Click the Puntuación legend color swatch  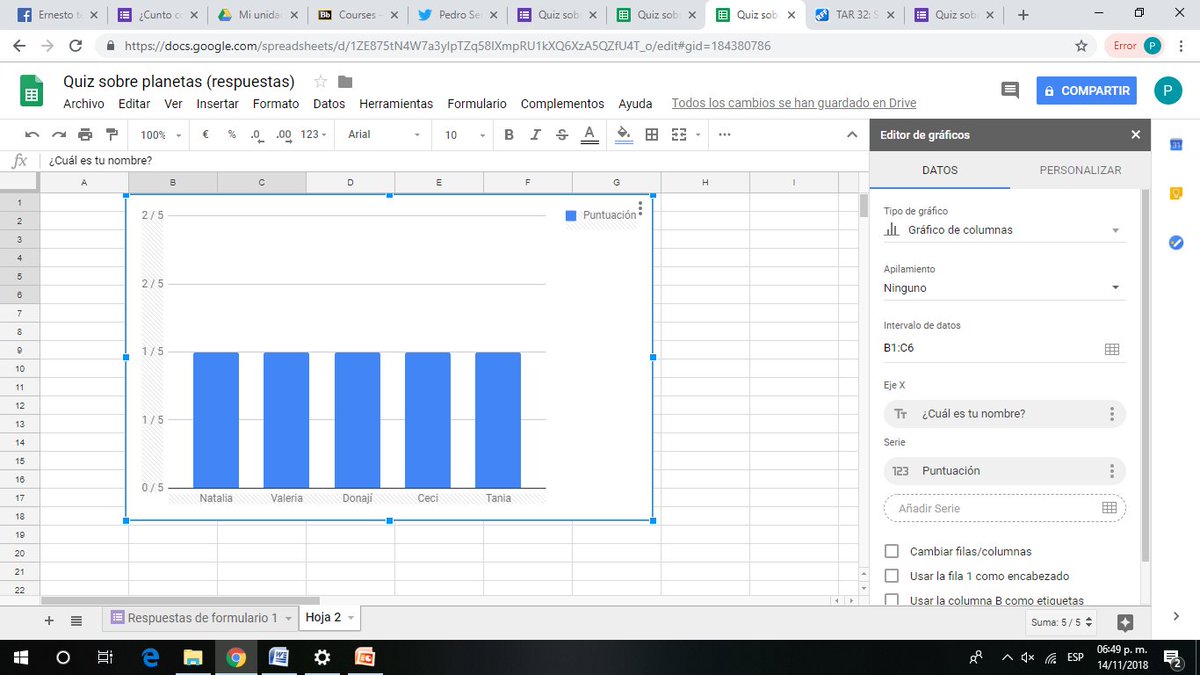[x=571, y=215]
